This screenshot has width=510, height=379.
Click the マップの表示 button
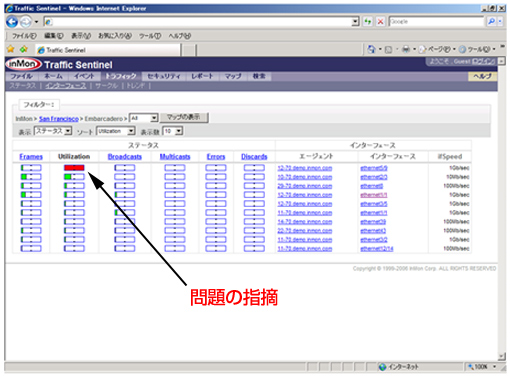184,117
